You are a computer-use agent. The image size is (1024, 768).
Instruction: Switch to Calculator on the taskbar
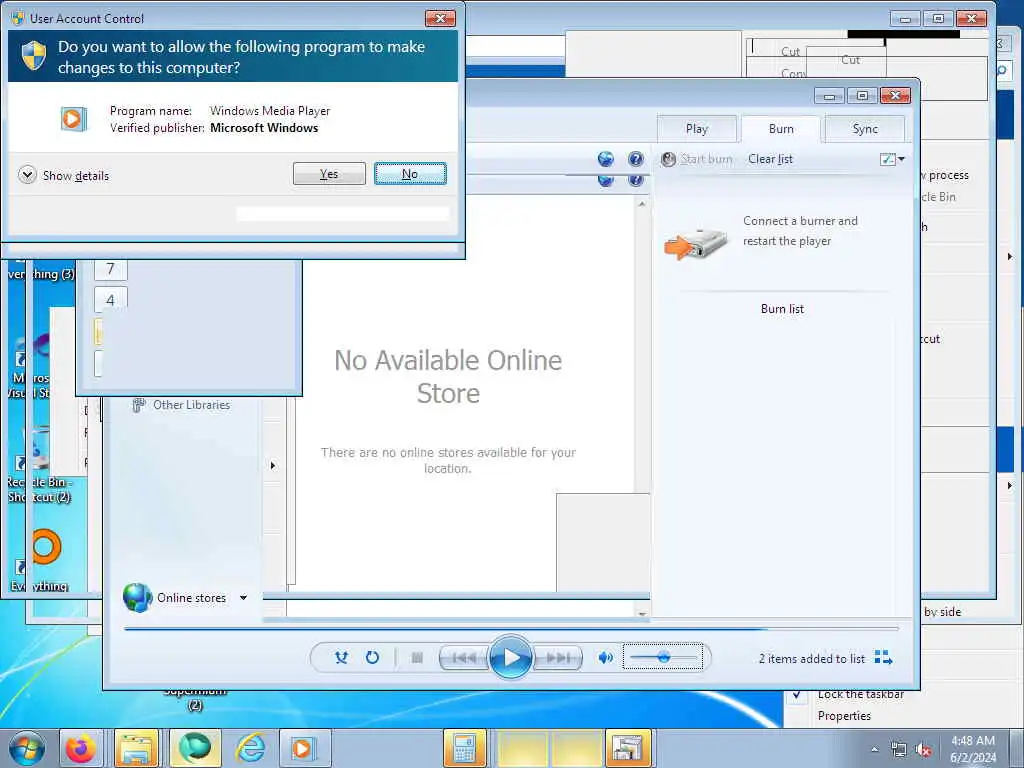(x=464, y=748)
